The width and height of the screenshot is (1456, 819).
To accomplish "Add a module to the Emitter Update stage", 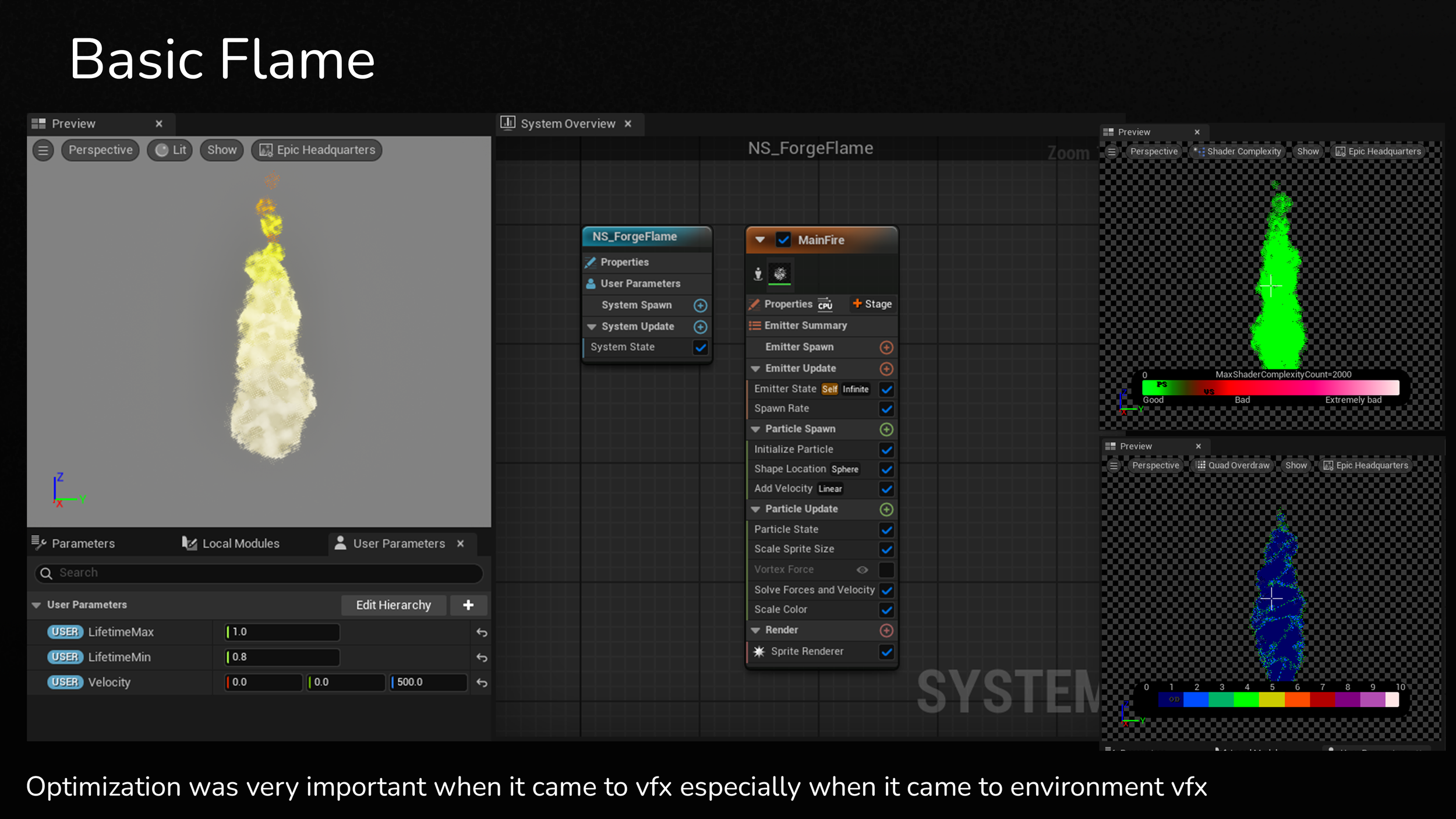I will click(x=886, y=369).
